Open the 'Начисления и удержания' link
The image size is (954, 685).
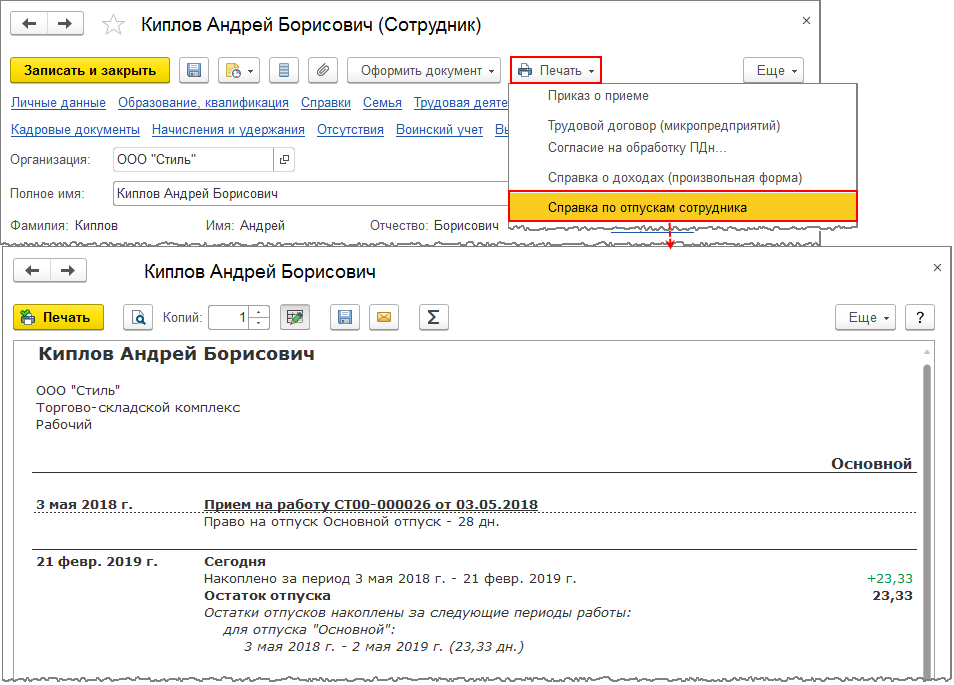tap(228, 130)
